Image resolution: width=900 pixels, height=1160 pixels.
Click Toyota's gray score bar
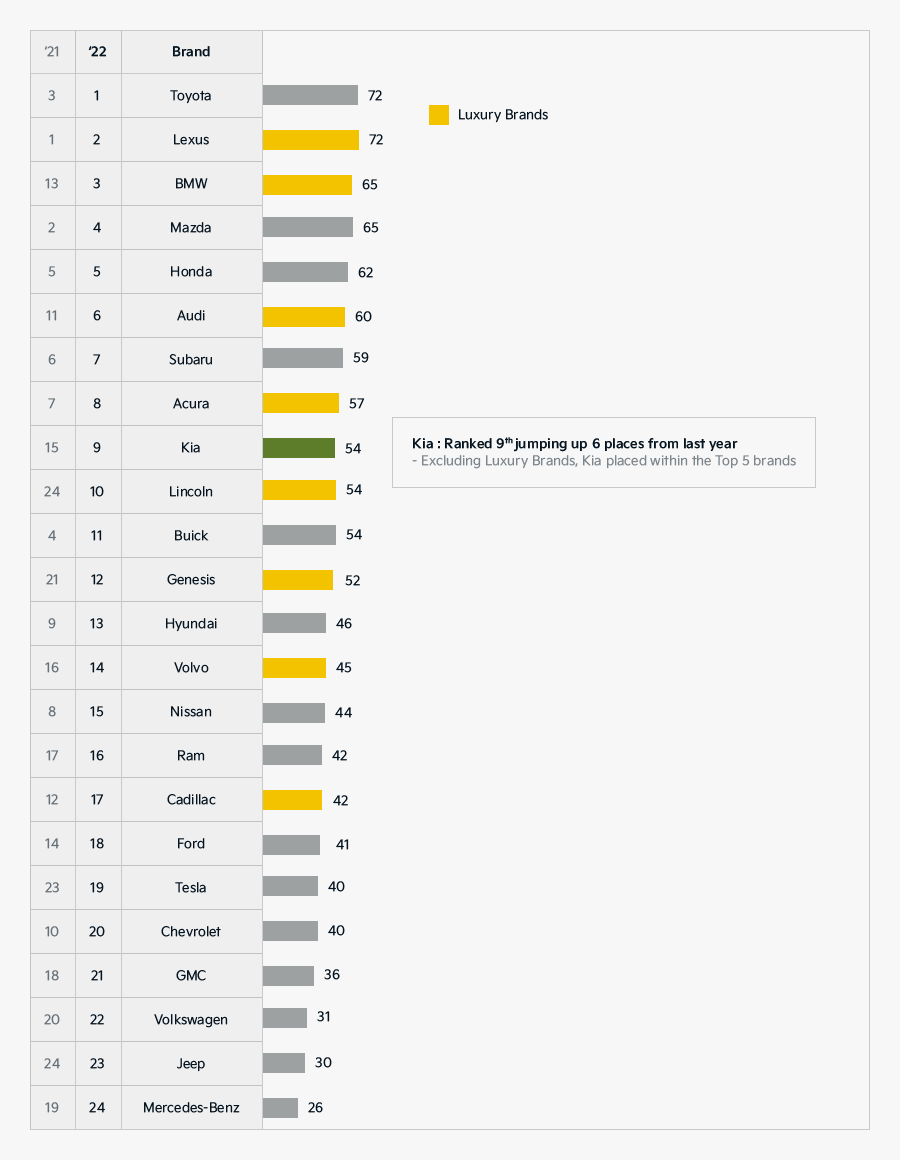pos(311,95)
